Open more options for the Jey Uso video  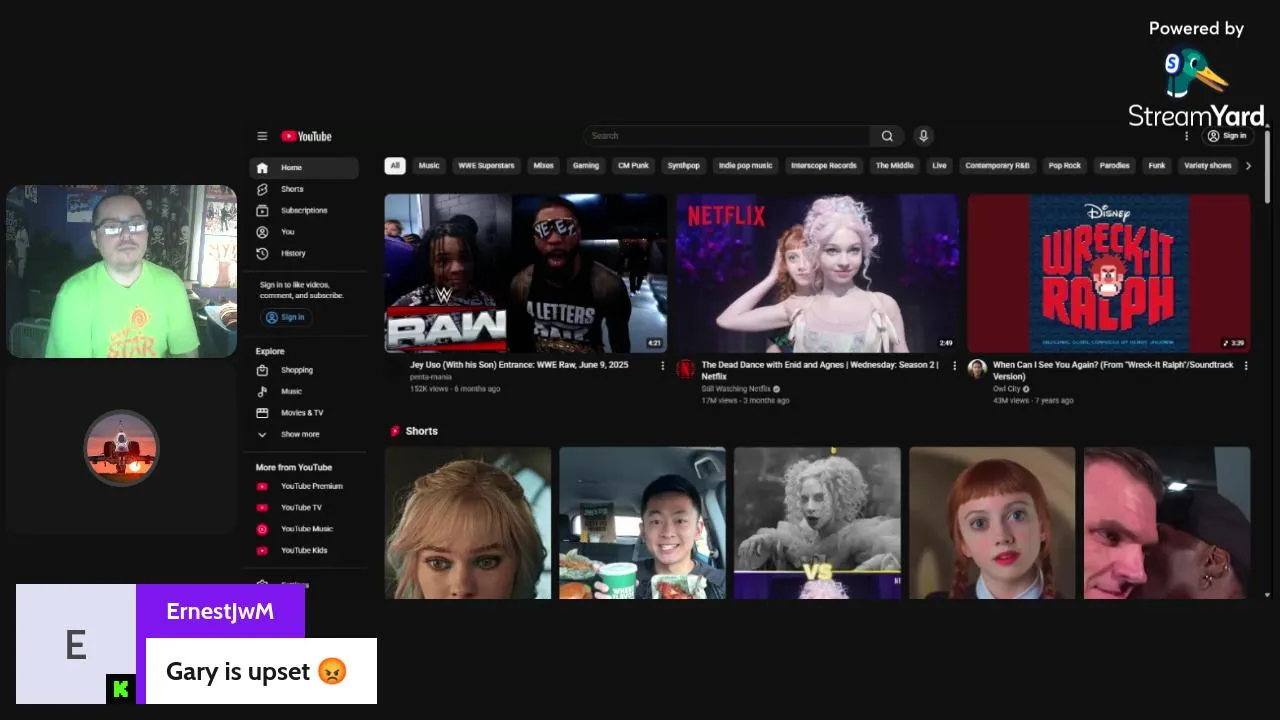662,366
